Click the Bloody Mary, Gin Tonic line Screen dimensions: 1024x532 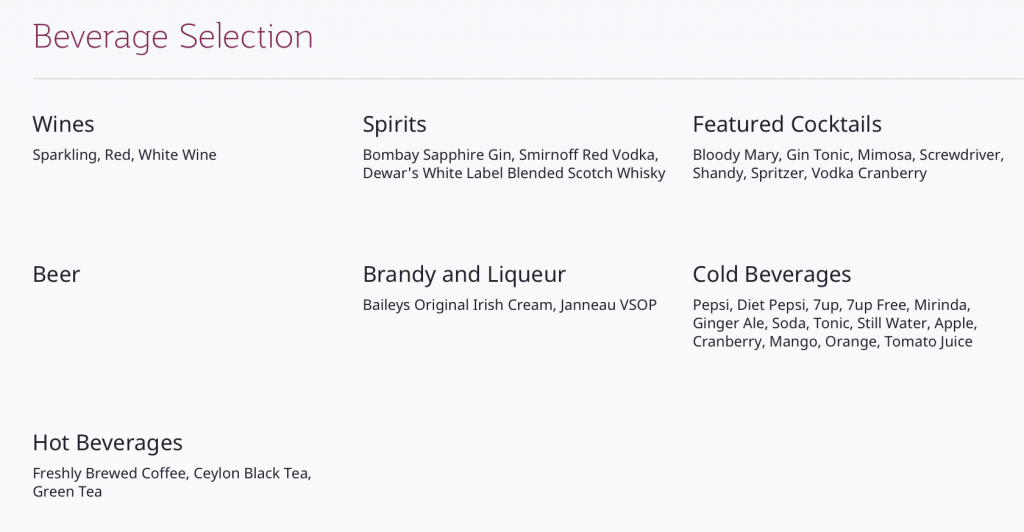tap(848, 155)
